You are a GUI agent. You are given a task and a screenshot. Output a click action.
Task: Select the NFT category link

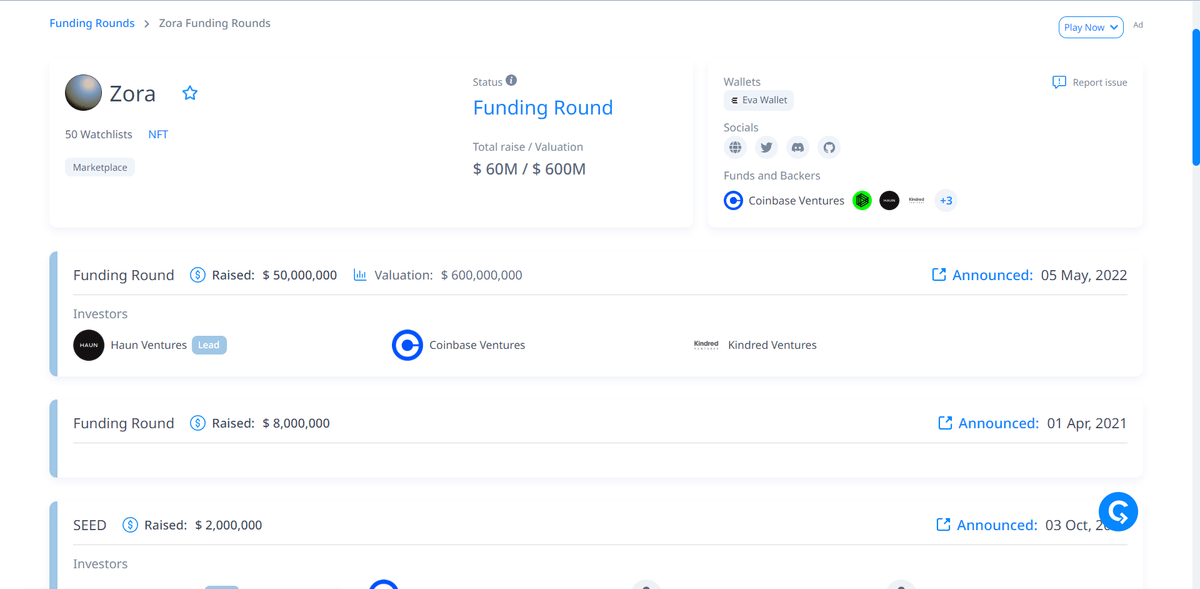coord(158,134)
